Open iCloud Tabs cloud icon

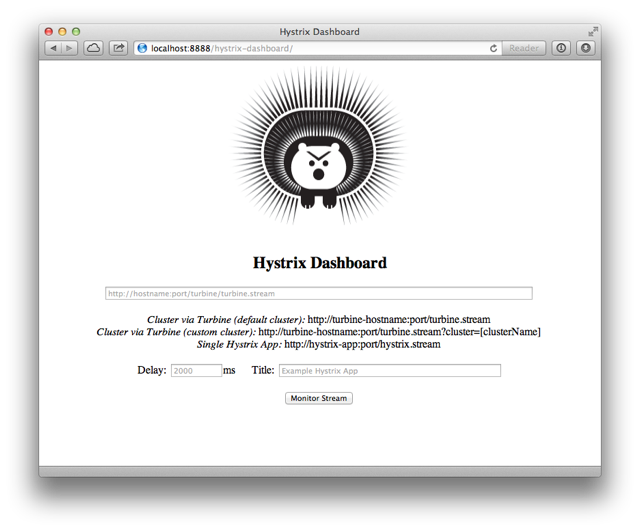(x=93, y=48)
